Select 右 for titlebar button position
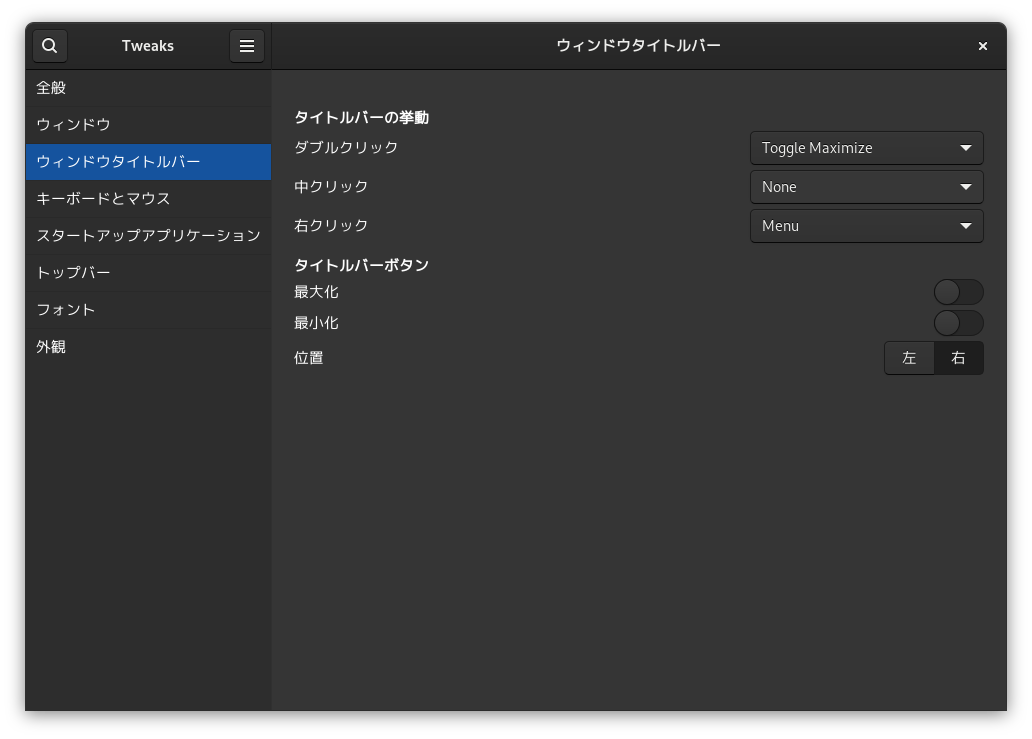This screenshot has width=1032, height=739. pos(958,358)
